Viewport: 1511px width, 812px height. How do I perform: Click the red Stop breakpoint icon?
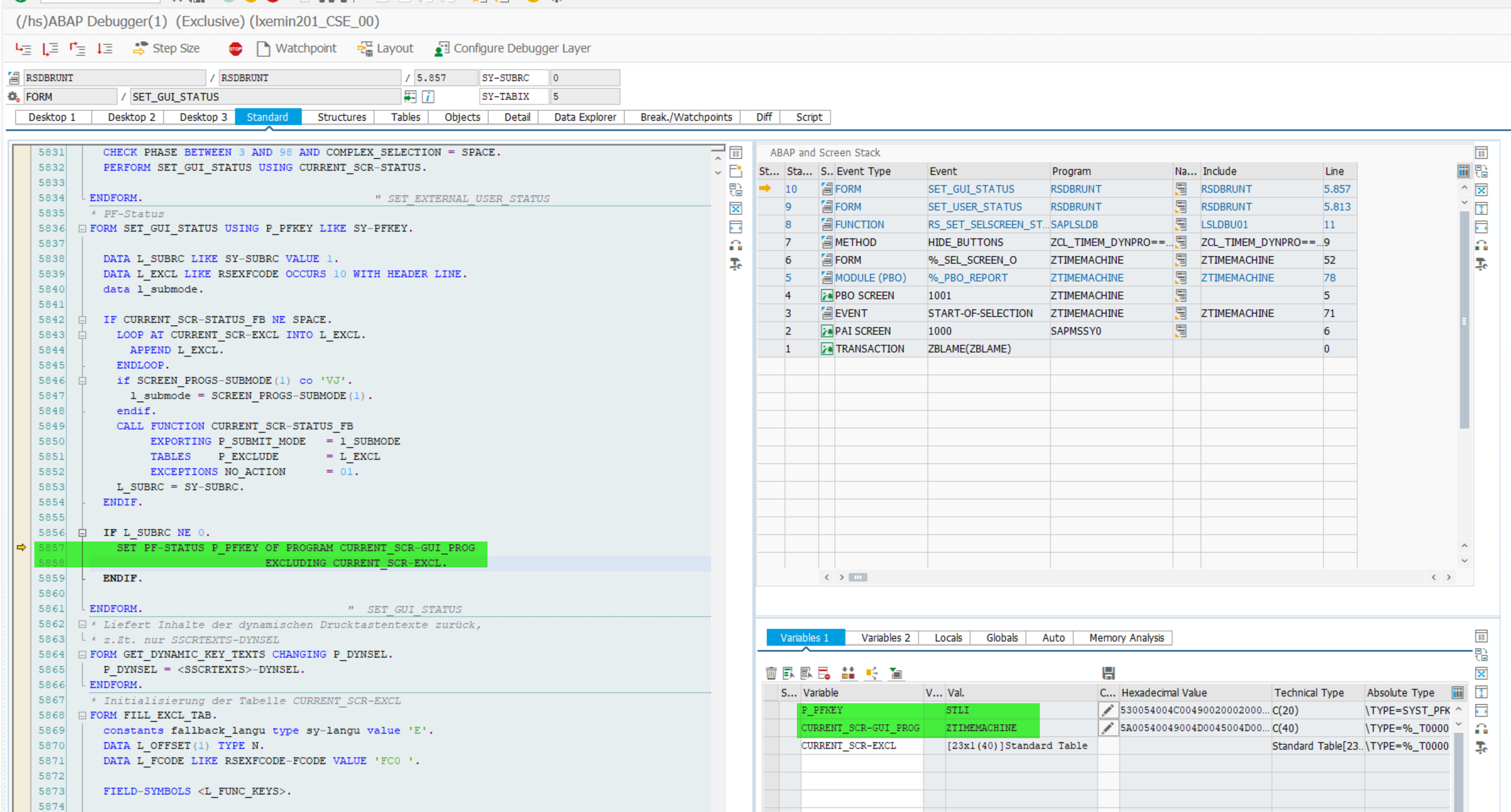click(x=235, y=48)
